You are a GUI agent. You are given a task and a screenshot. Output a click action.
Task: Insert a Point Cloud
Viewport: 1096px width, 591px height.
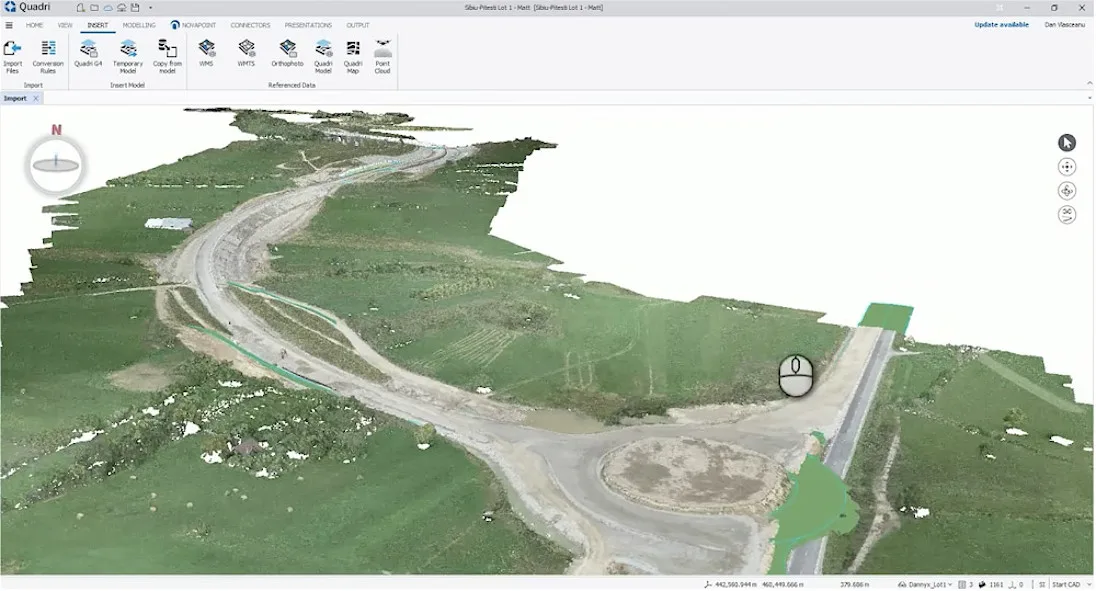[x=382, y=57]
